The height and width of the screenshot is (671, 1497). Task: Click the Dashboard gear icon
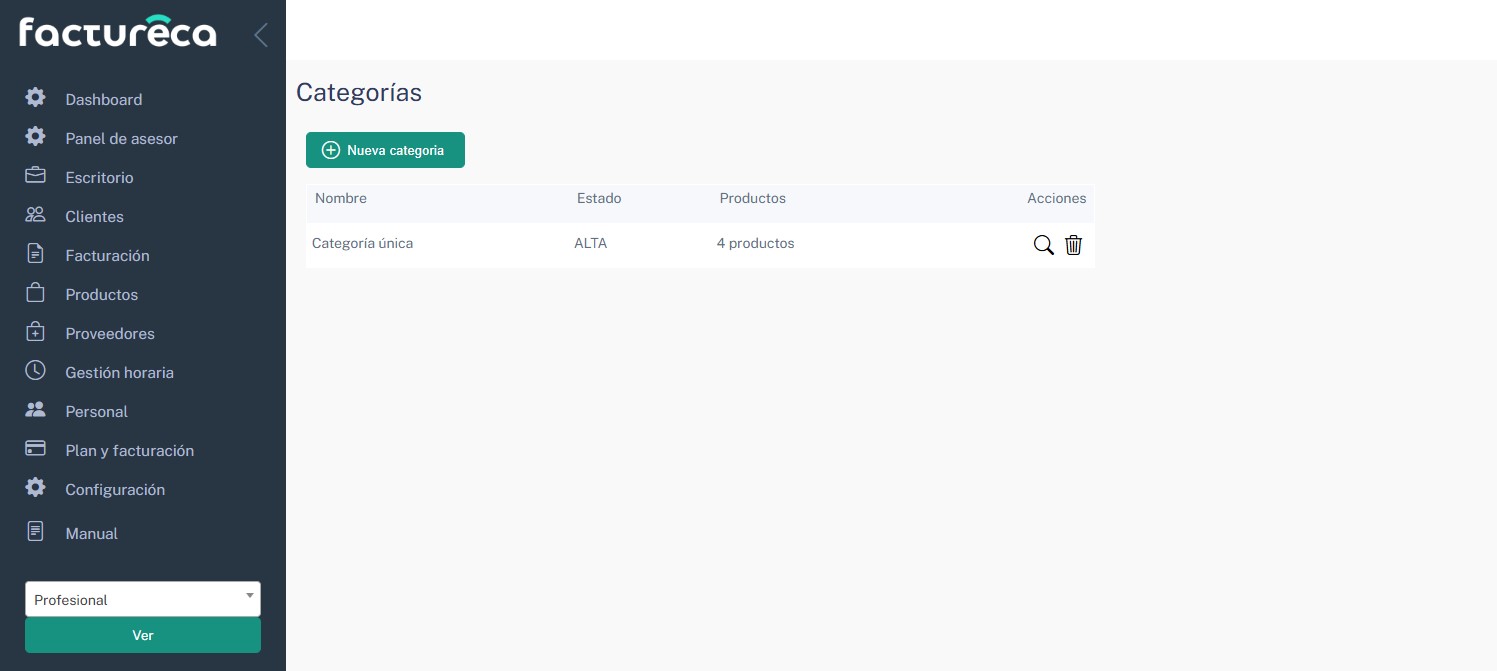[35, 98]
